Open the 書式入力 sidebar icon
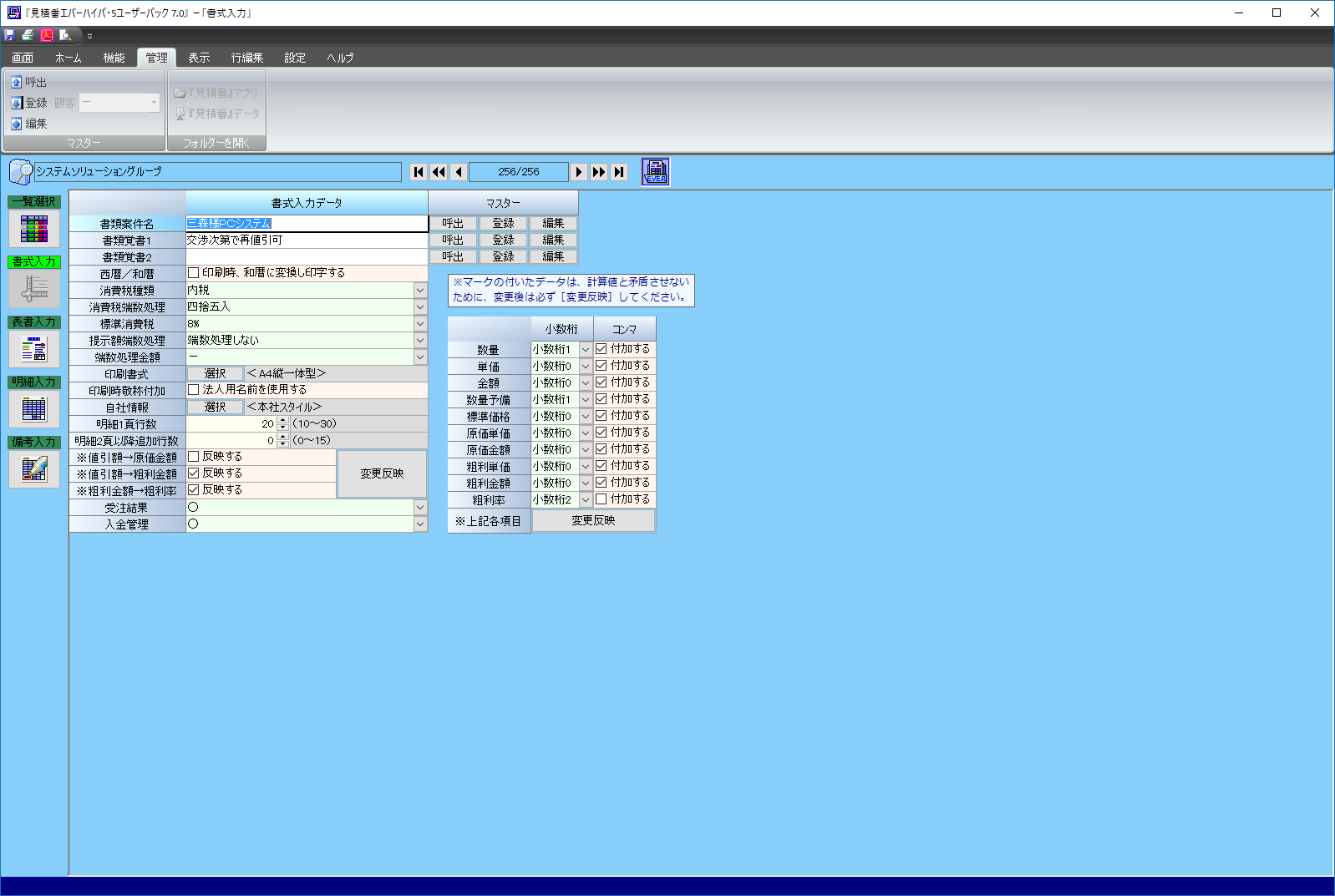This screenshot has height=896, width=1335. click(34, 289)
